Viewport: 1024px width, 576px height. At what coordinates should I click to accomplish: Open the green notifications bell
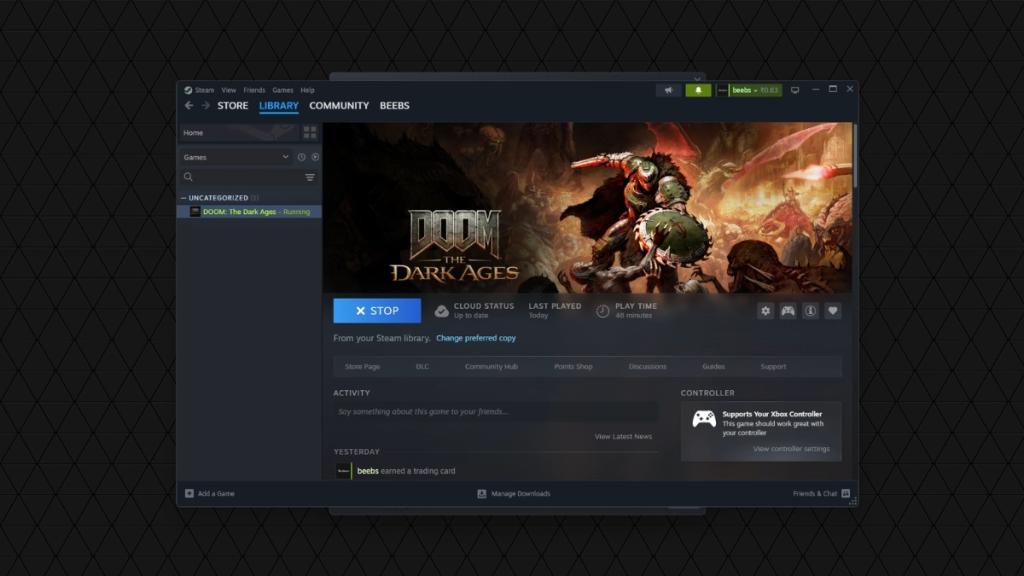click(698, 90)
